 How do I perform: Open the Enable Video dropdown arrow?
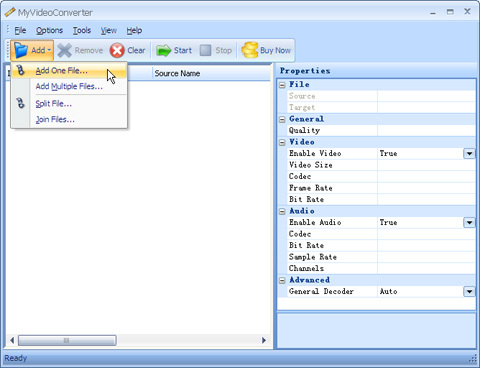point(469,154)
